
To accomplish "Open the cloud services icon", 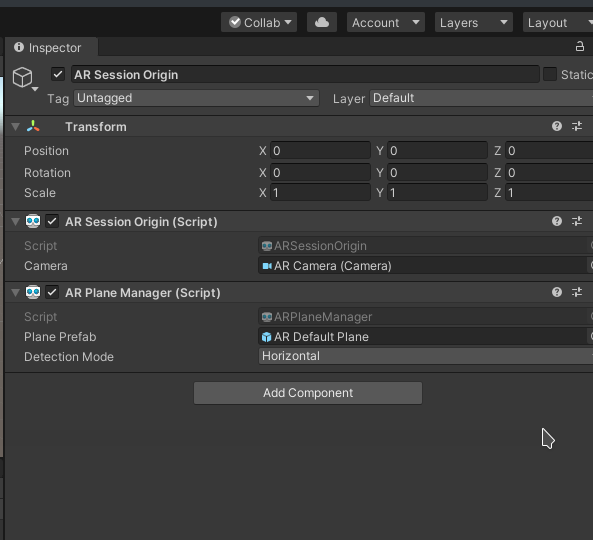I will click(x=322, y=22).
